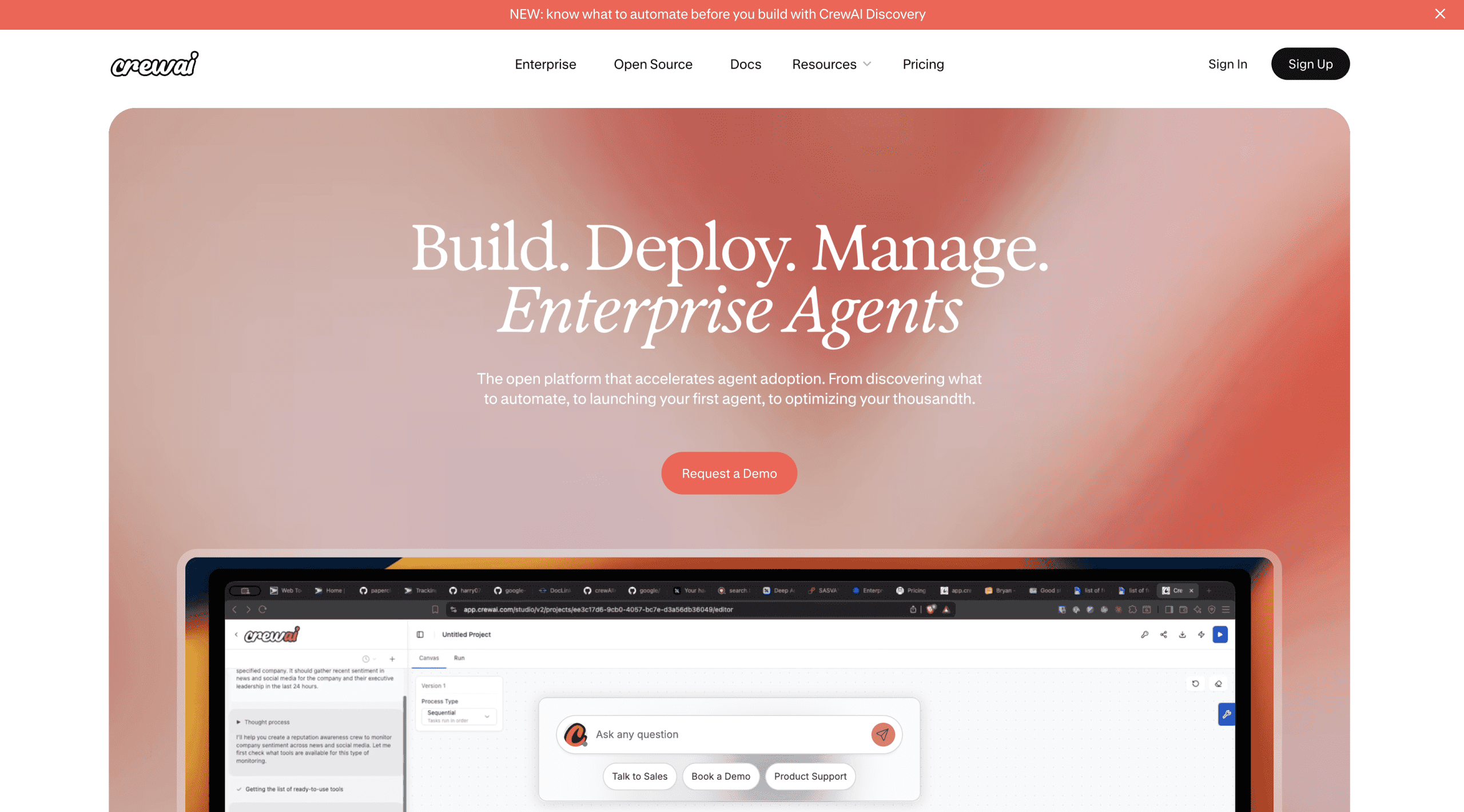Open the key icon in the studio toolbar
The width and height of the screenshot is (1464, 812).
point(1145,635)
